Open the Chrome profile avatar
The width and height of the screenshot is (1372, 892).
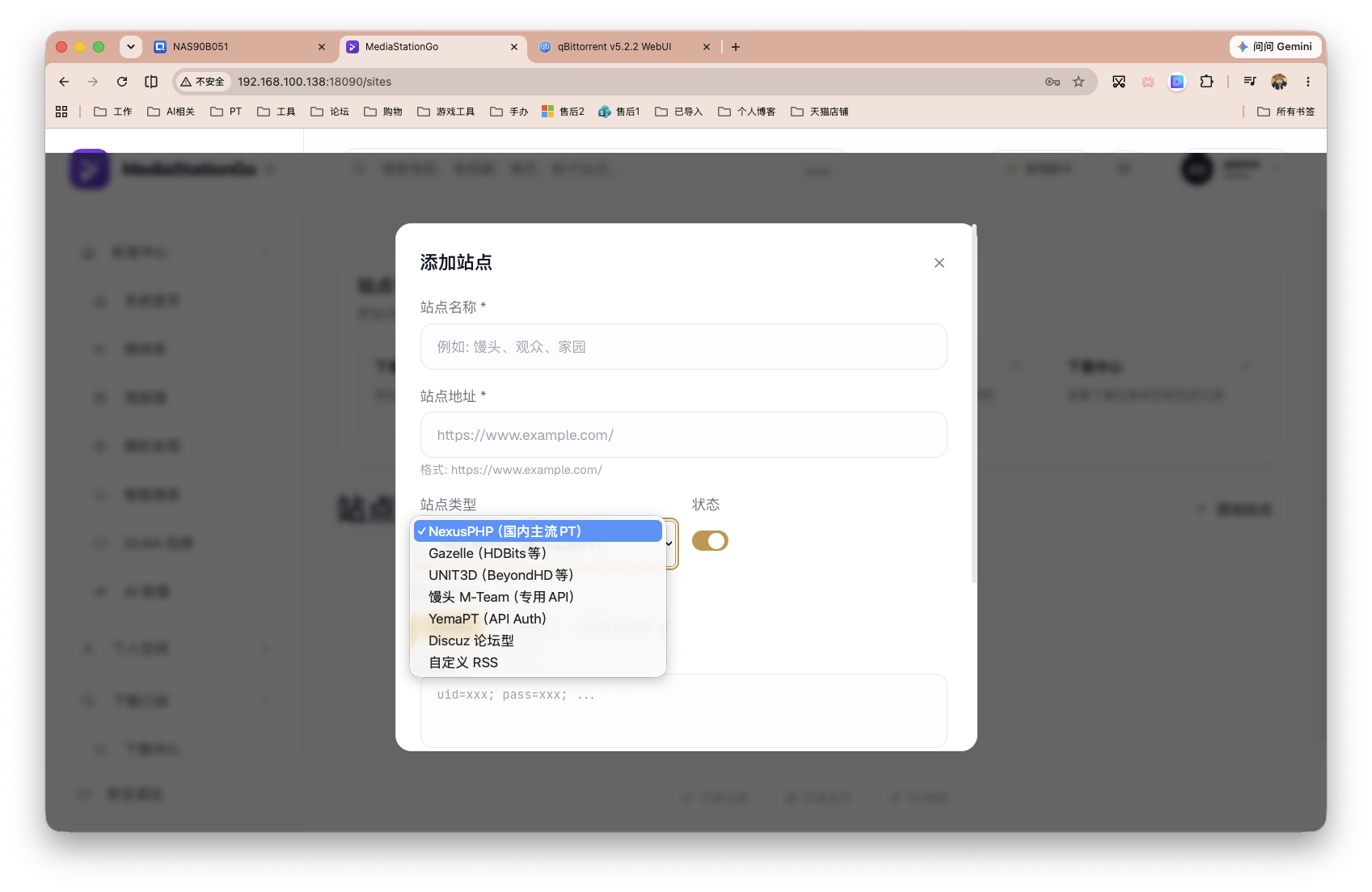[1279, 82]
